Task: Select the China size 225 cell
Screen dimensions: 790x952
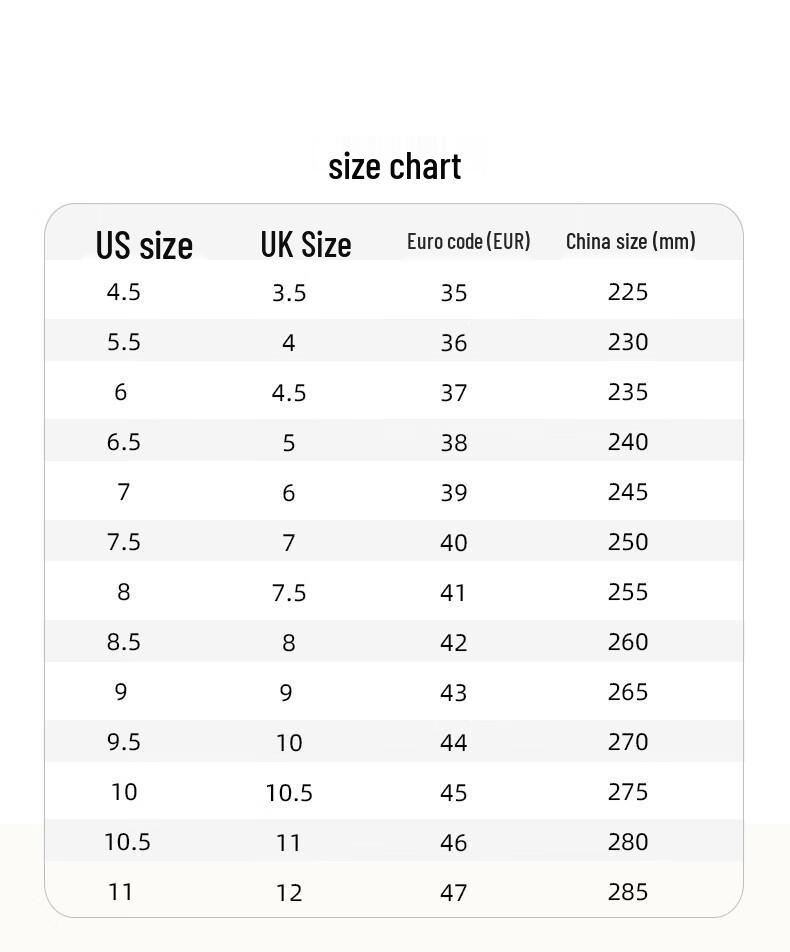Action: pos(628,292)
